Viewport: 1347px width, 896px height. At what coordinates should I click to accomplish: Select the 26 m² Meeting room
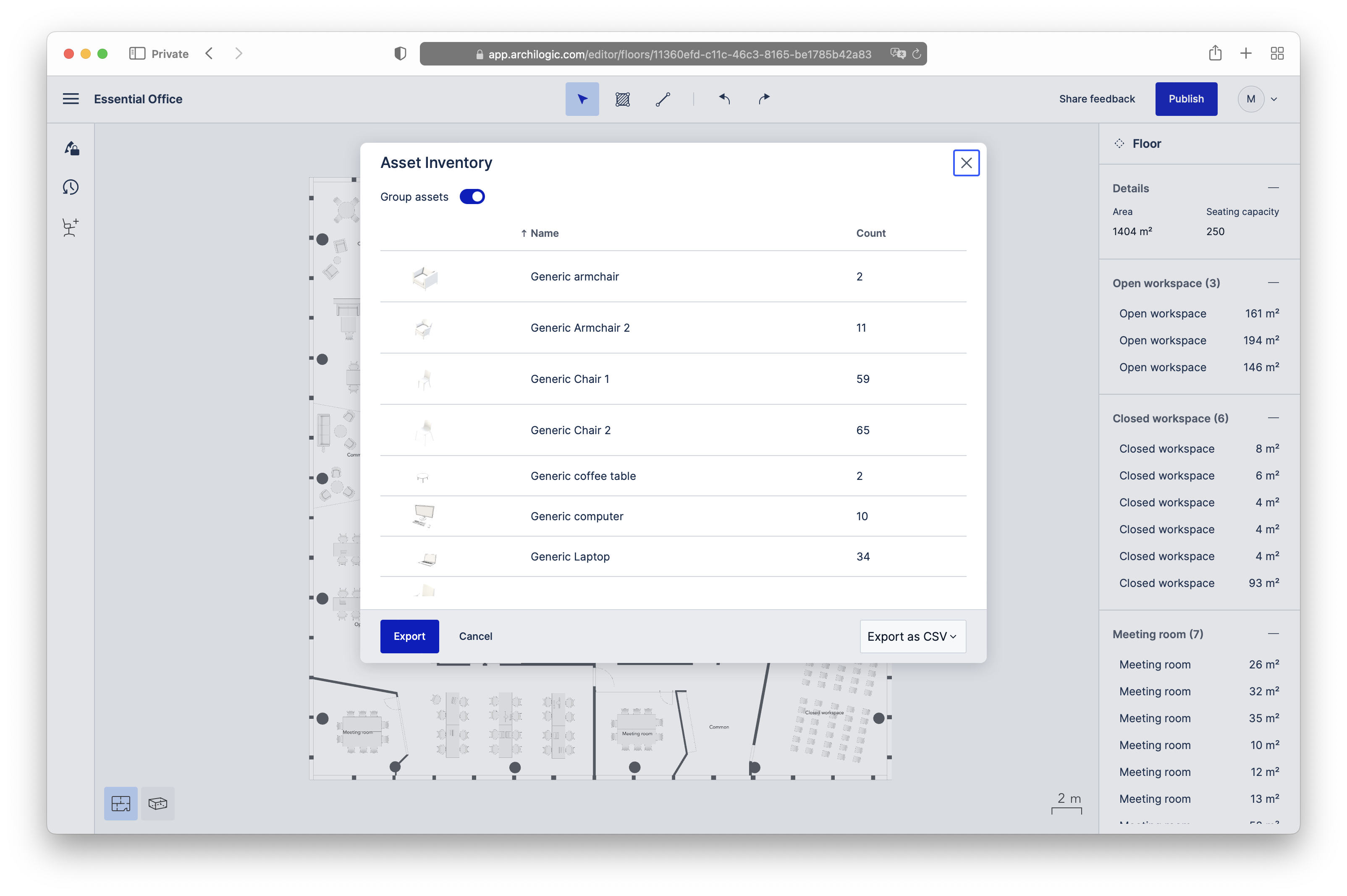coord(1198,665)
